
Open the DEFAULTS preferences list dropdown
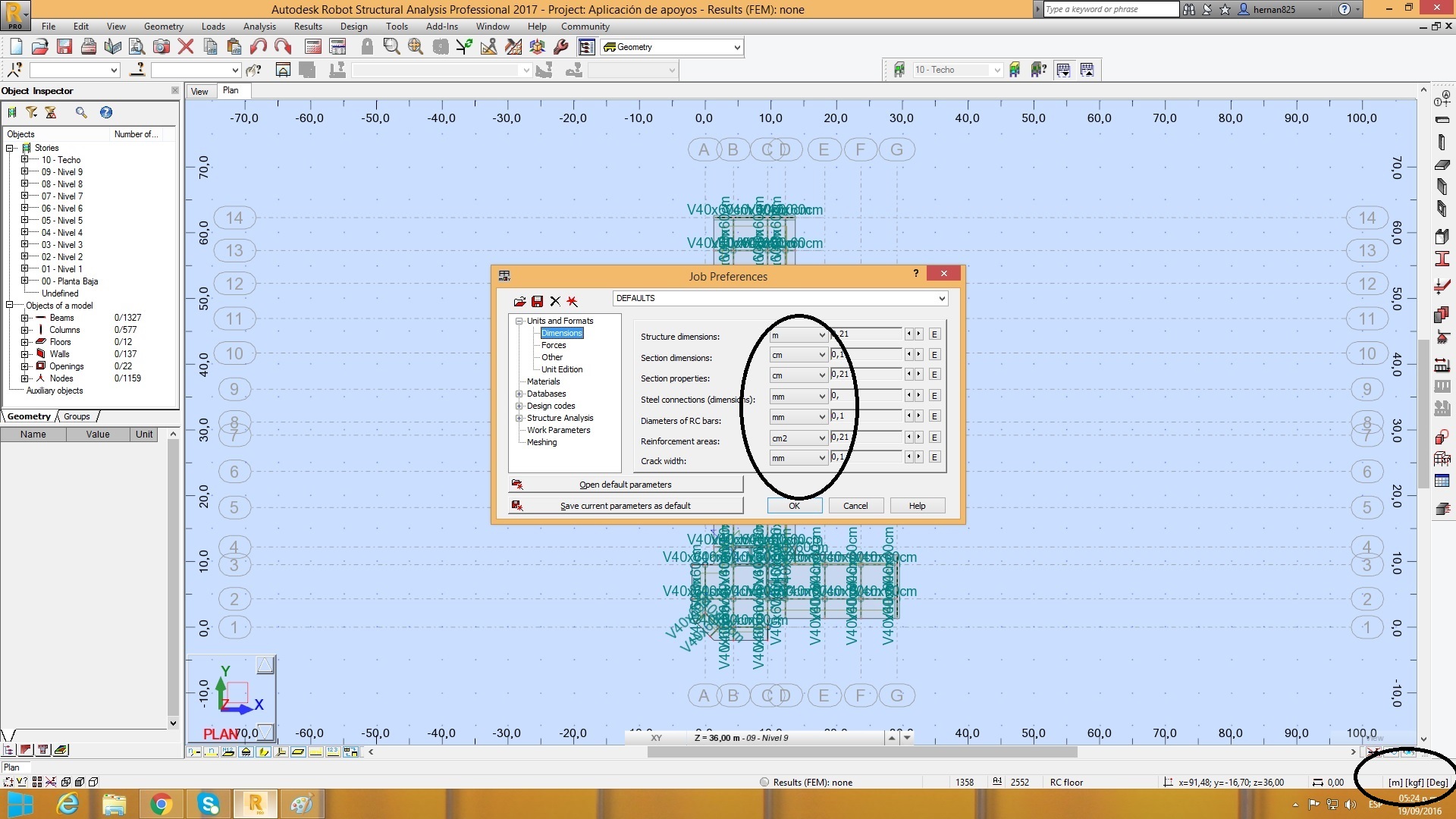(x=940, y=298)
